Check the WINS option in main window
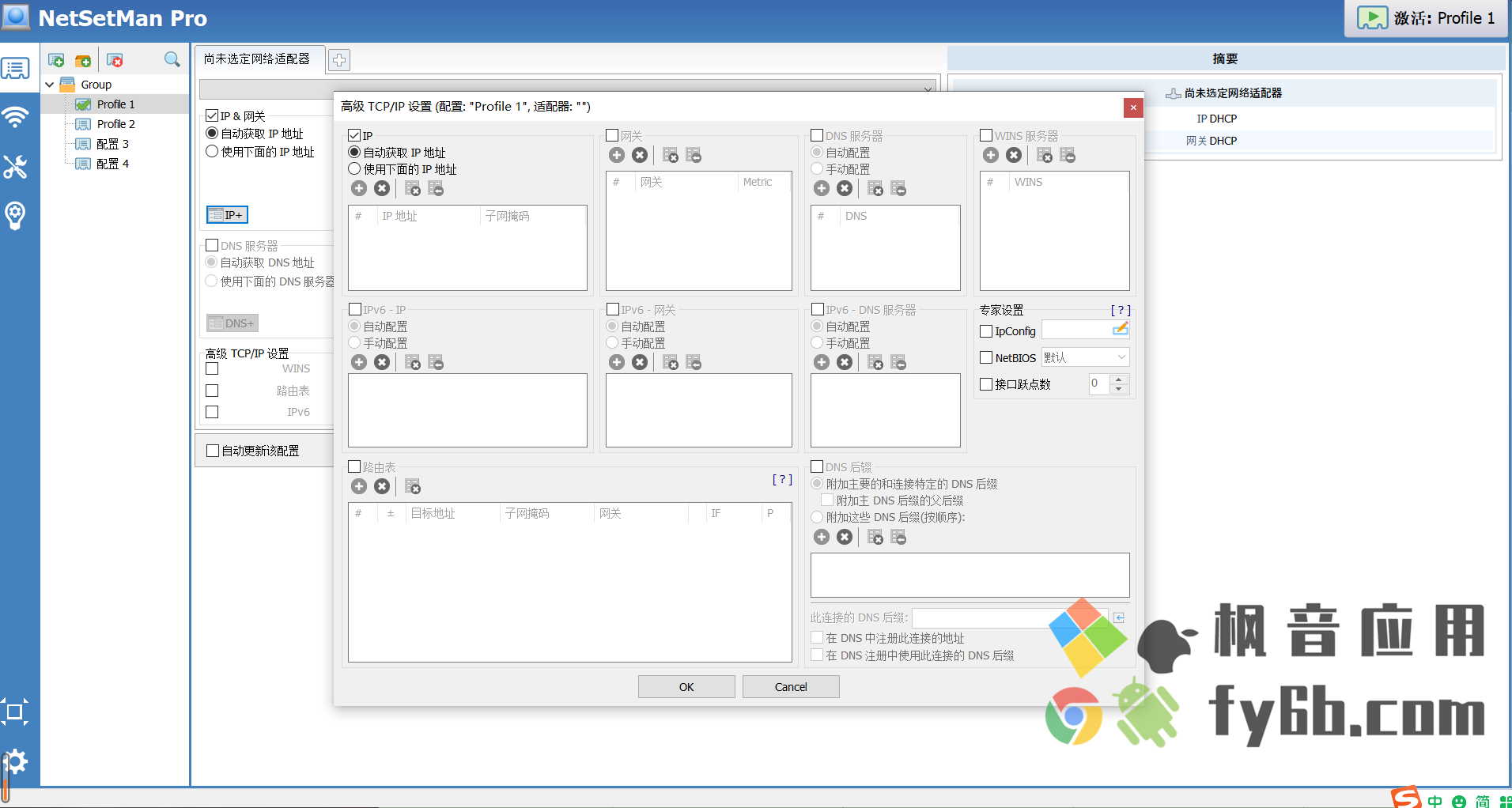1512x808 pixels. (x=212, y=368)
